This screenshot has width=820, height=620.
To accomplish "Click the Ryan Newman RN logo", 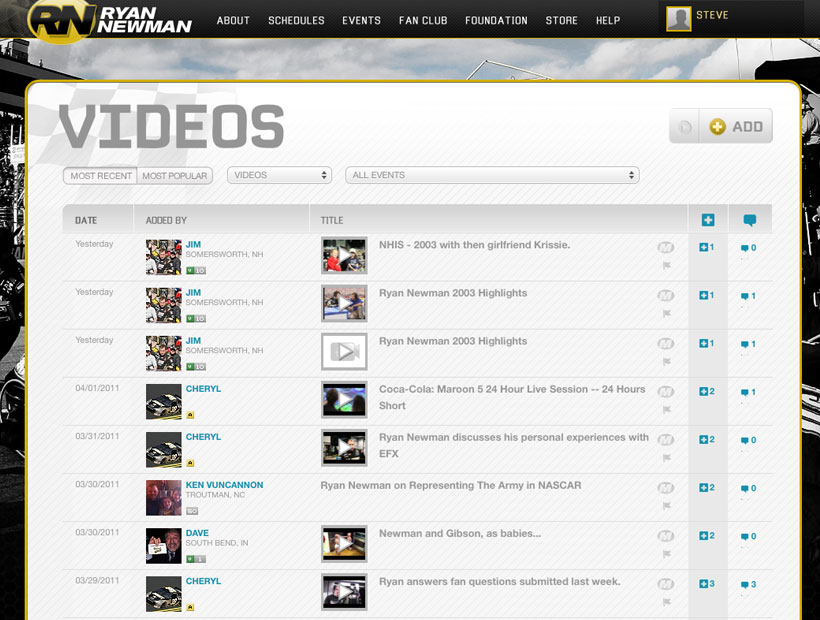I will point(110,21).
